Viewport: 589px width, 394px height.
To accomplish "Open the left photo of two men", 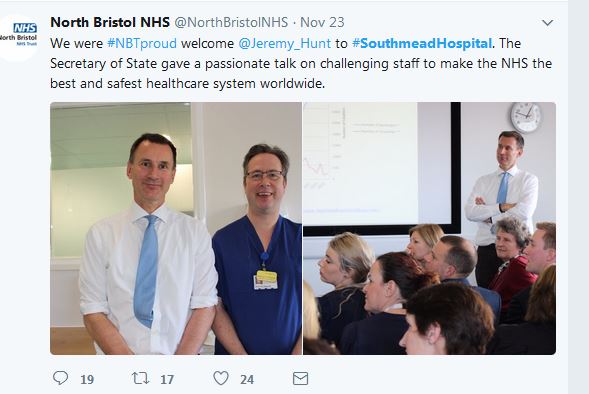I will pos(176,228).
